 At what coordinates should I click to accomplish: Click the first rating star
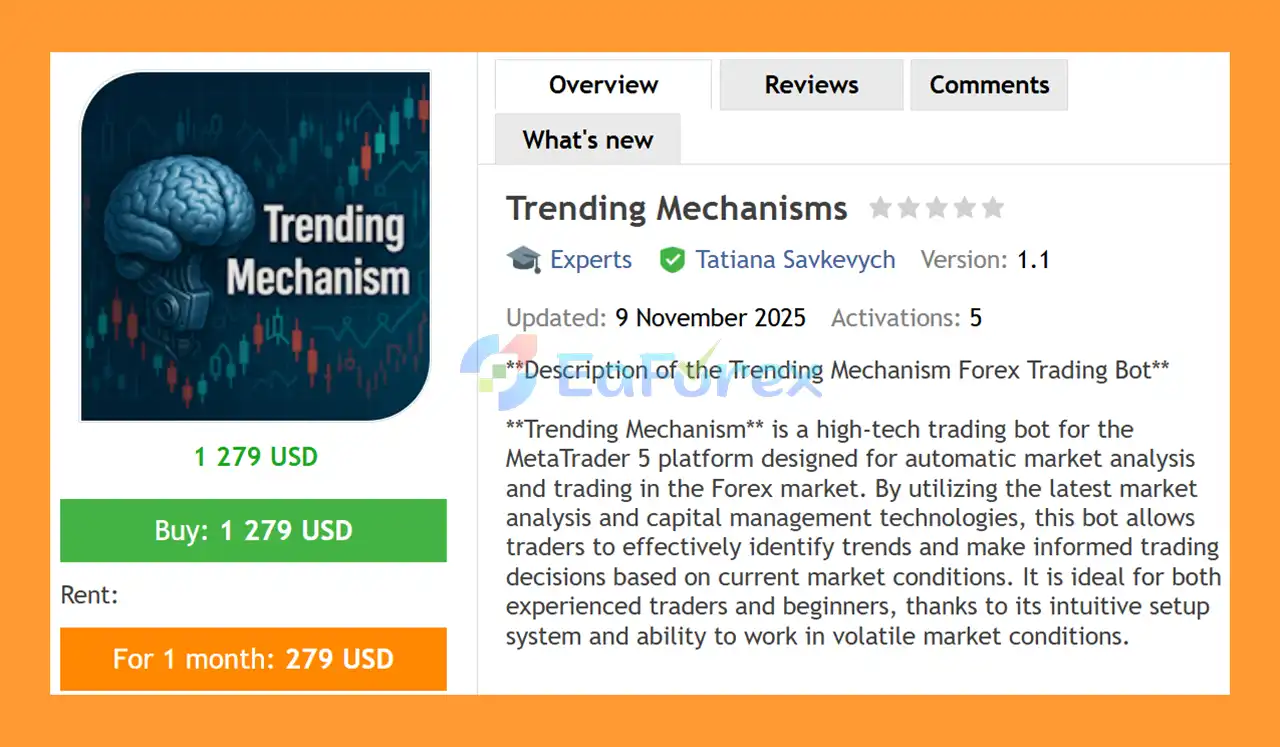880,208
